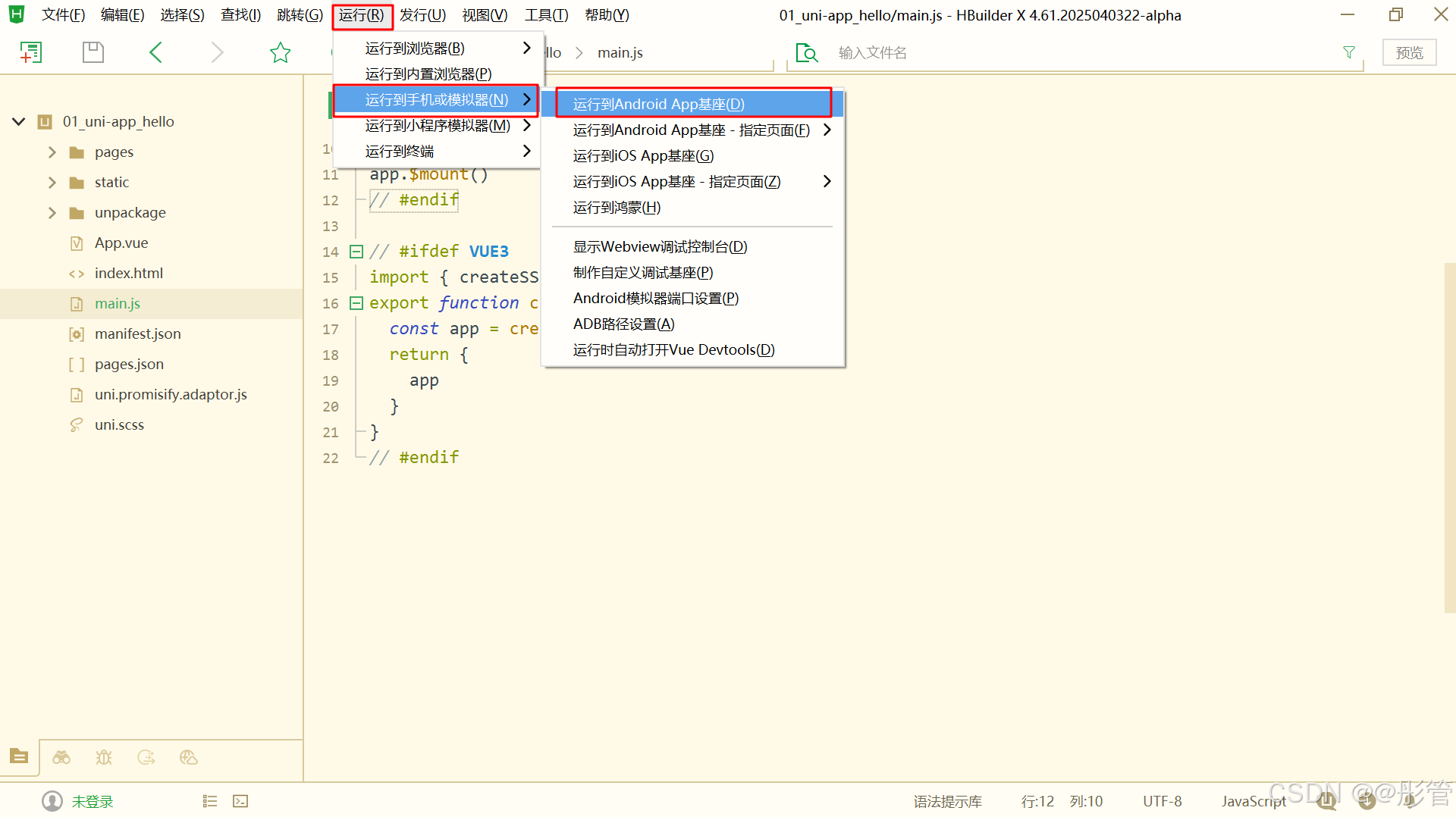Click the outline list icon in status bar
This screenshot has height=817, width=1456.
click(x=210, y=801)
